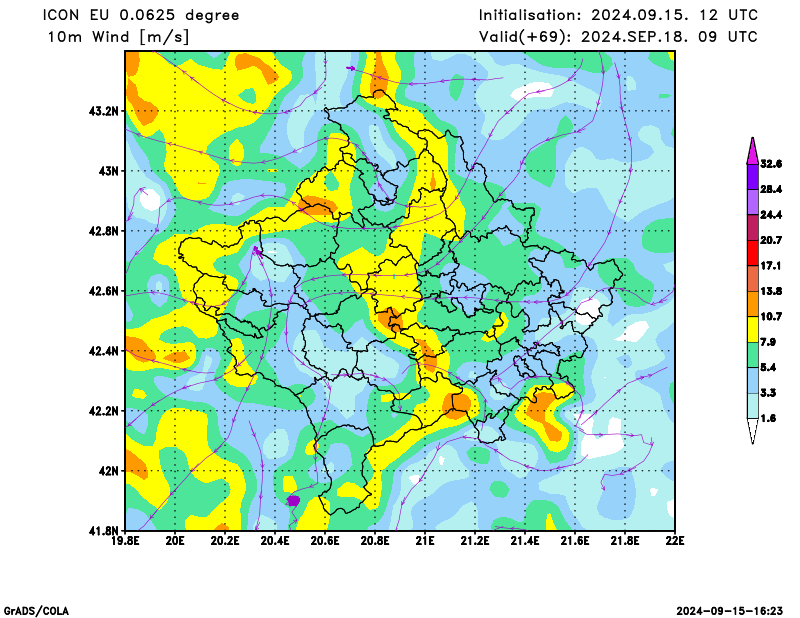Image resolution: width=800 pixels, height=618 pixels.
Task: Select legend value 28.4
Action: click(771, 189)
